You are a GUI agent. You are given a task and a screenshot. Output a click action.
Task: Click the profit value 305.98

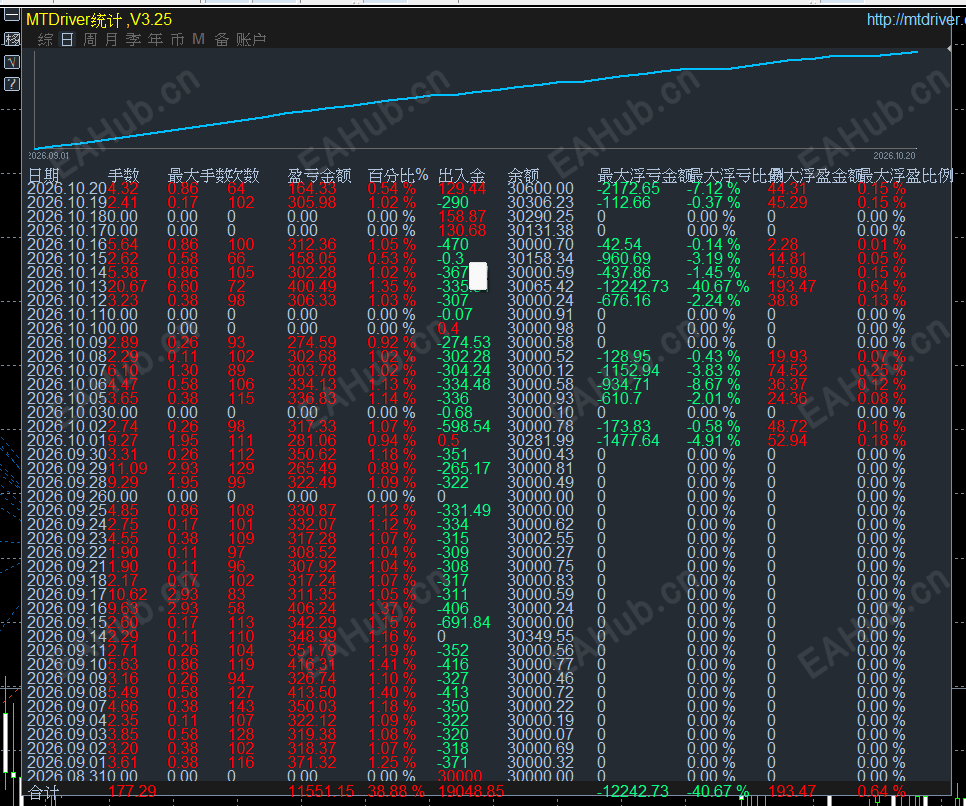pos(312,203)
